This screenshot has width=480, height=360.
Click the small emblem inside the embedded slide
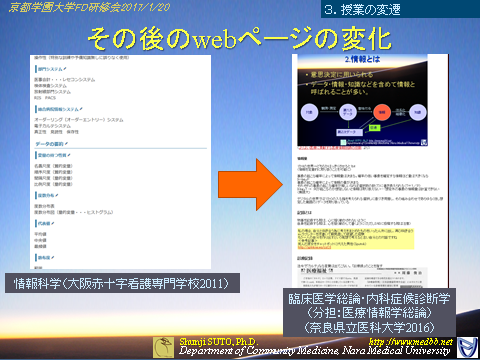point(424,142)
